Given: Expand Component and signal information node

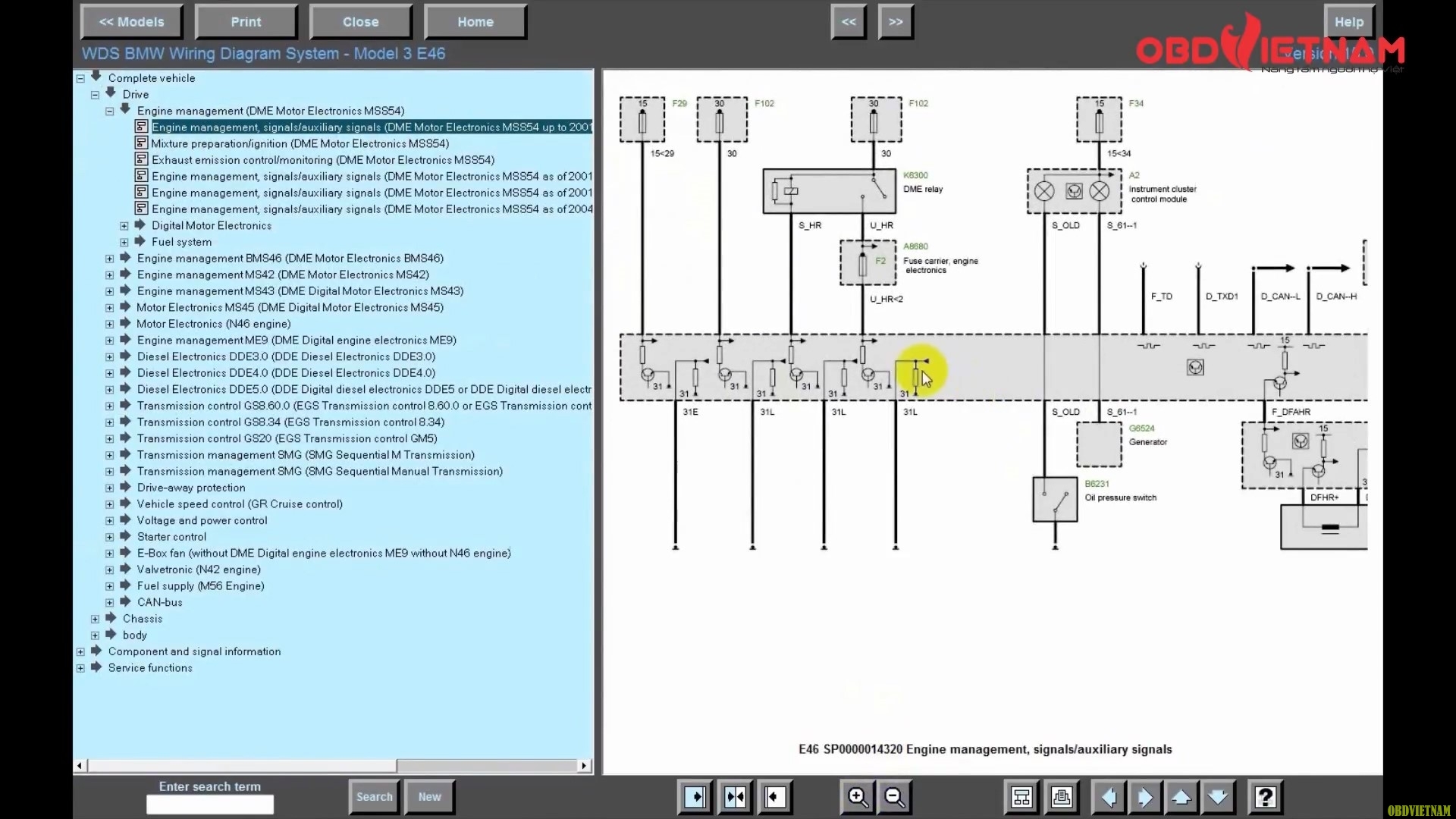Looking at the screenshot, I should click(x=80, y=652).
